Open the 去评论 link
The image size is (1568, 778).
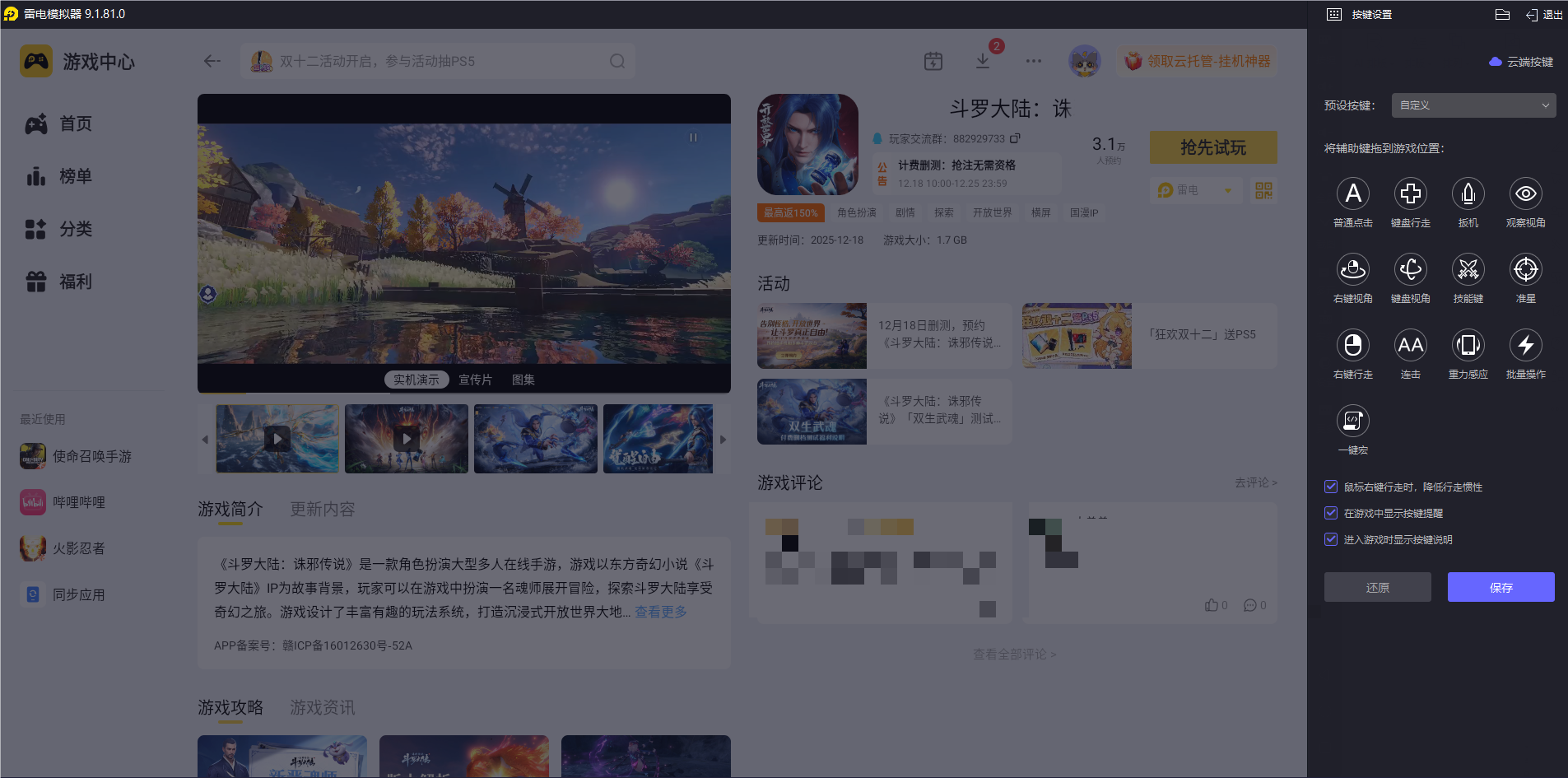1256,482
